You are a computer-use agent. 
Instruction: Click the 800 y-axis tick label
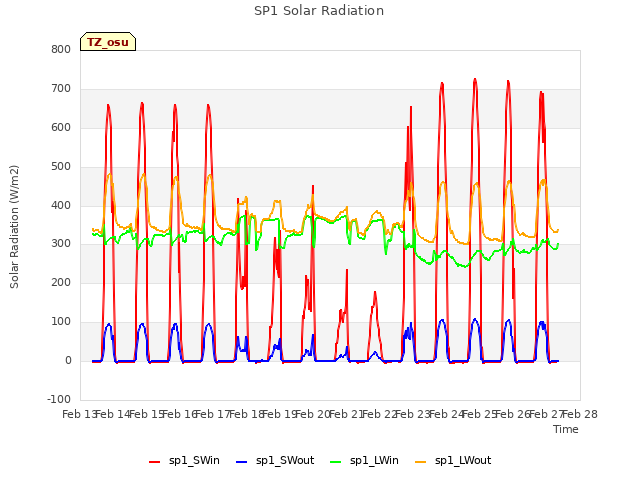(x=61, y=49)
